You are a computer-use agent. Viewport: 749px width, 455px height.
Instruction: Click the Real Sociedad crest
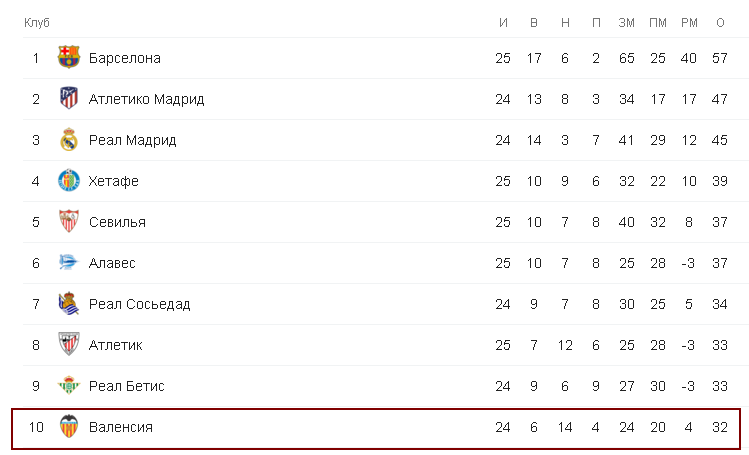click(69, 304)
